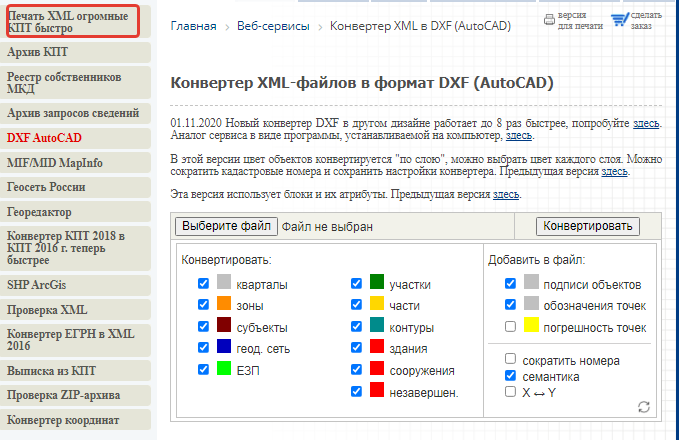Open the yellow части color swatch
Image resolution: width=679 pixels, height=440 pixels.
coord(377,303)
